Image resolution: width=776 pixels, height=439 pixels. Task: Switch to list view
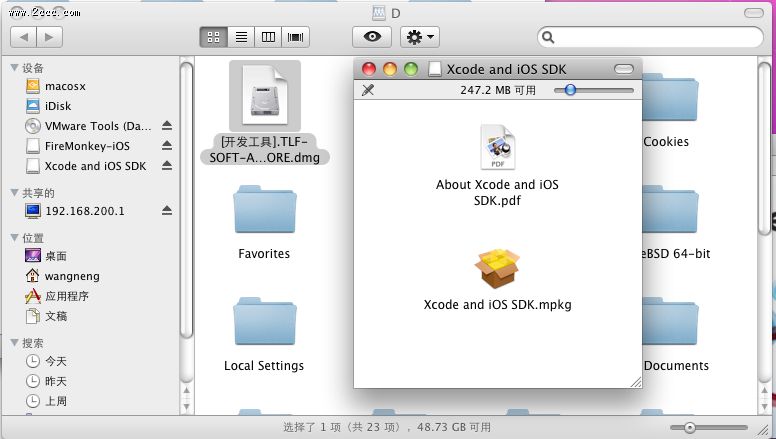[x=241, y=37]
